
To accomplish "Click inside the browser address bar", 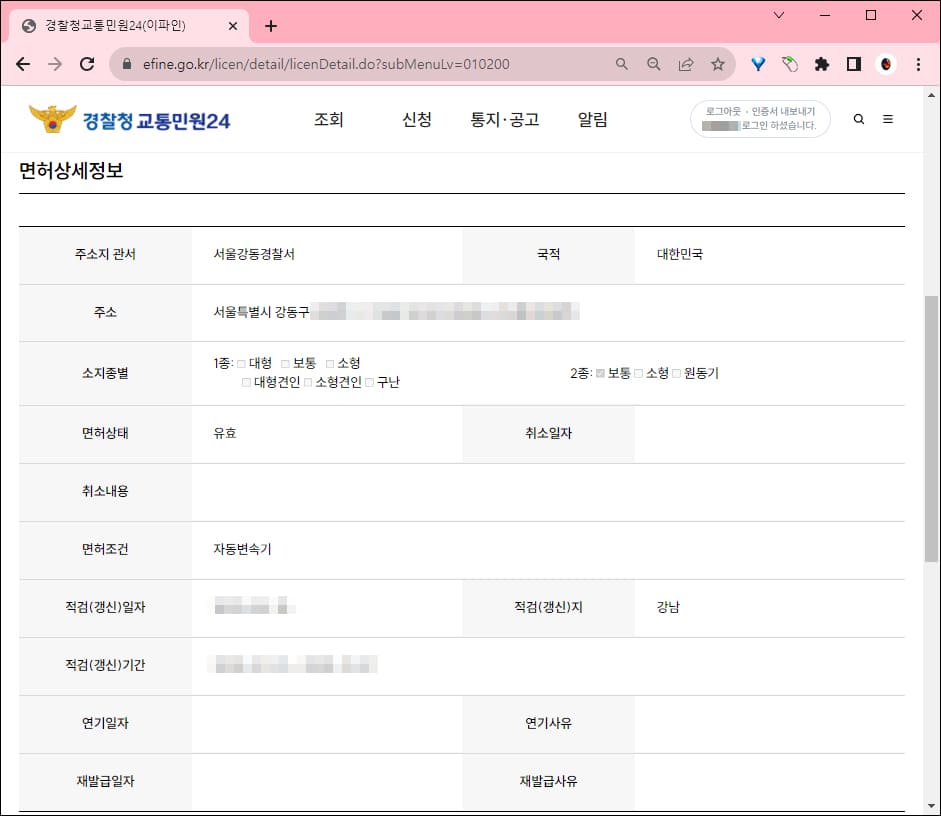I will click(x=350, y=62).
